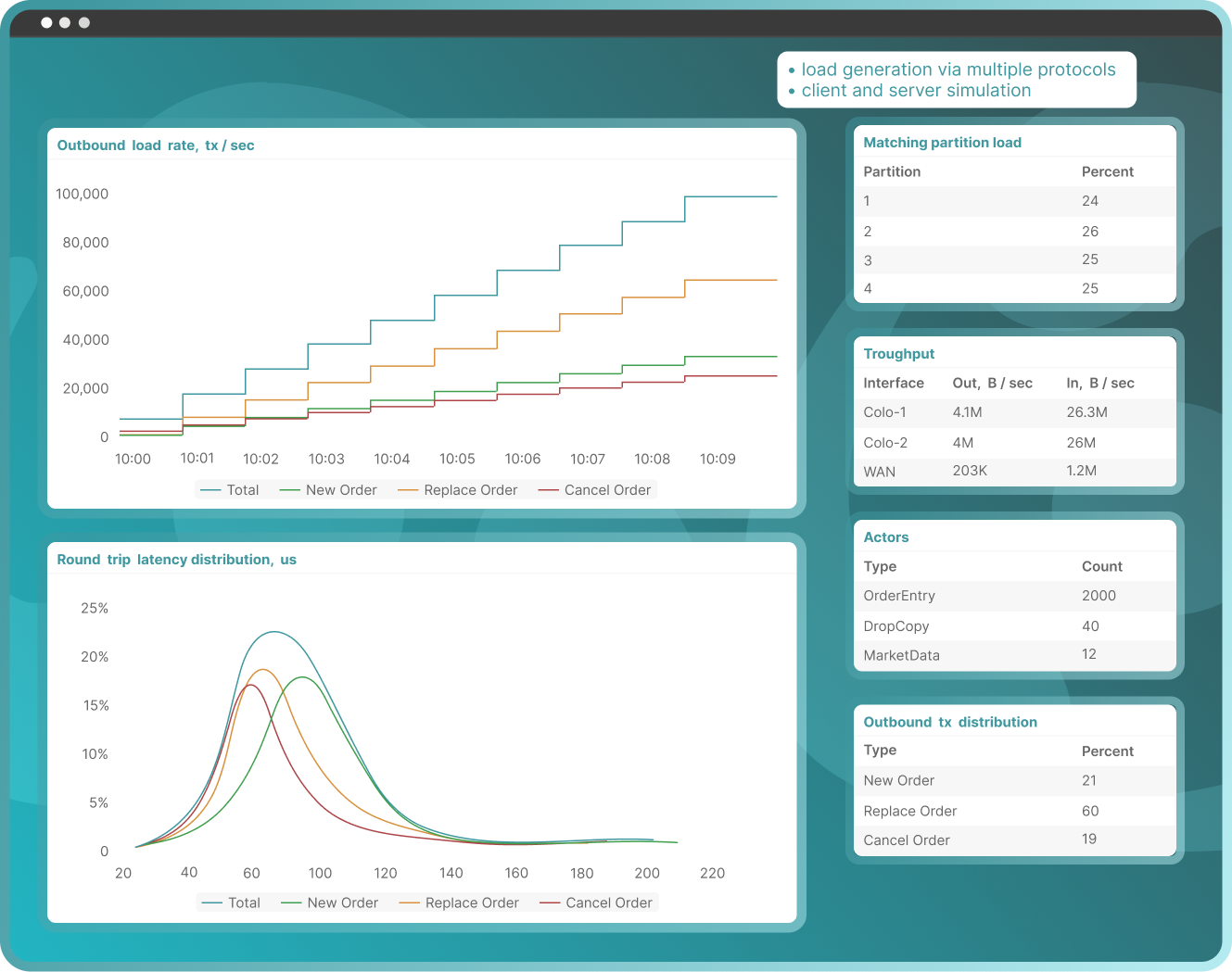The width and height of the screenshot is (1232, 972).
Task: Select the WAN interface row
Action: click(x=1014, y=471)
